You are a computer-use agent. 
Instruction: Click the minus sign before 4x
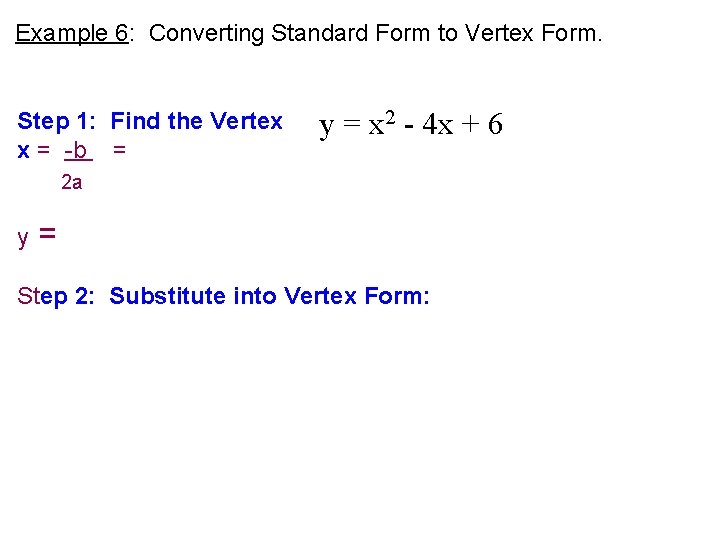409,126
